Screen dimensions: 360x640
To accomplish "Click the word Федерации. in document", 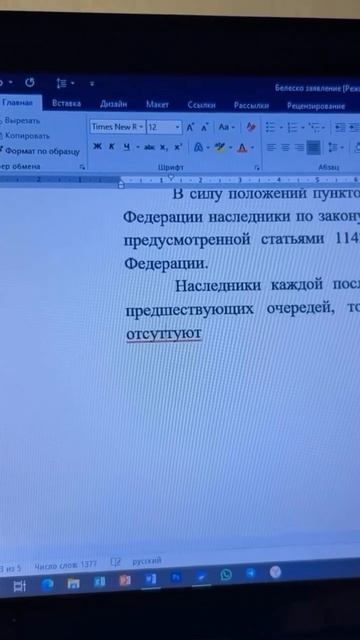I will [166, 264].
